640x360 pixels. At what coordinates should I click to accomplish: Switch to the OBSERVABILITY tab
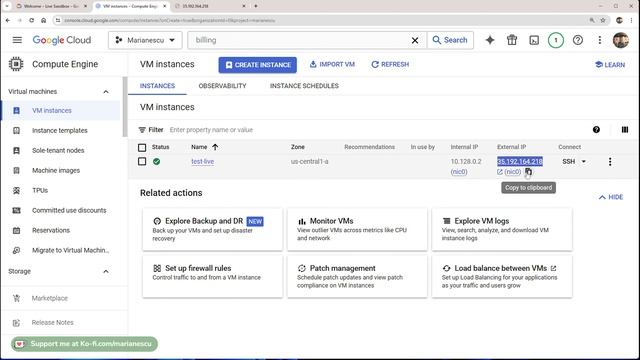[x=222, y=86]
